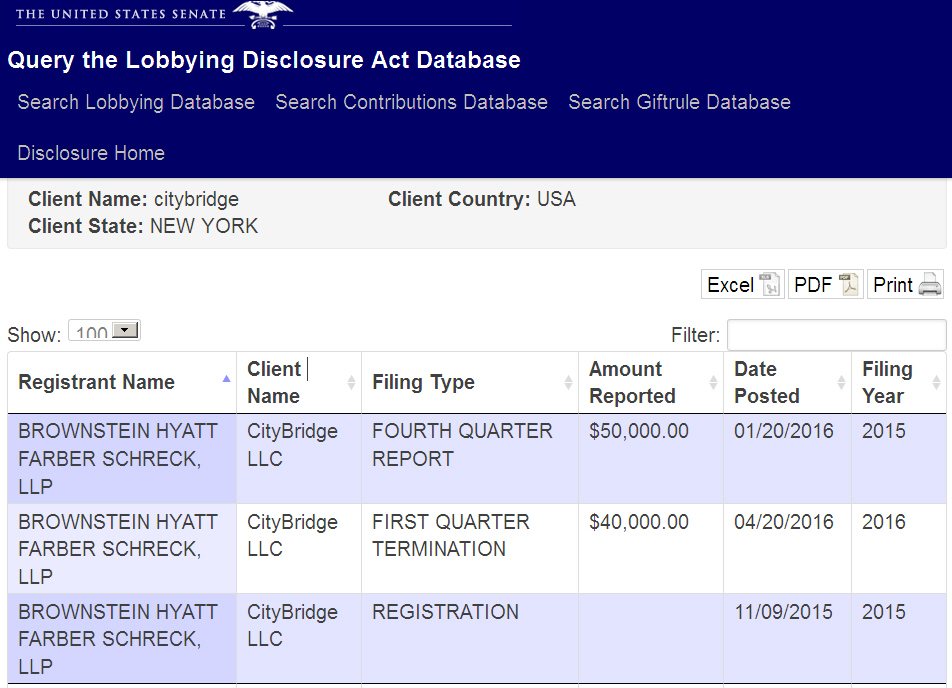Sort the Client Name column

[x=351, y=383]
